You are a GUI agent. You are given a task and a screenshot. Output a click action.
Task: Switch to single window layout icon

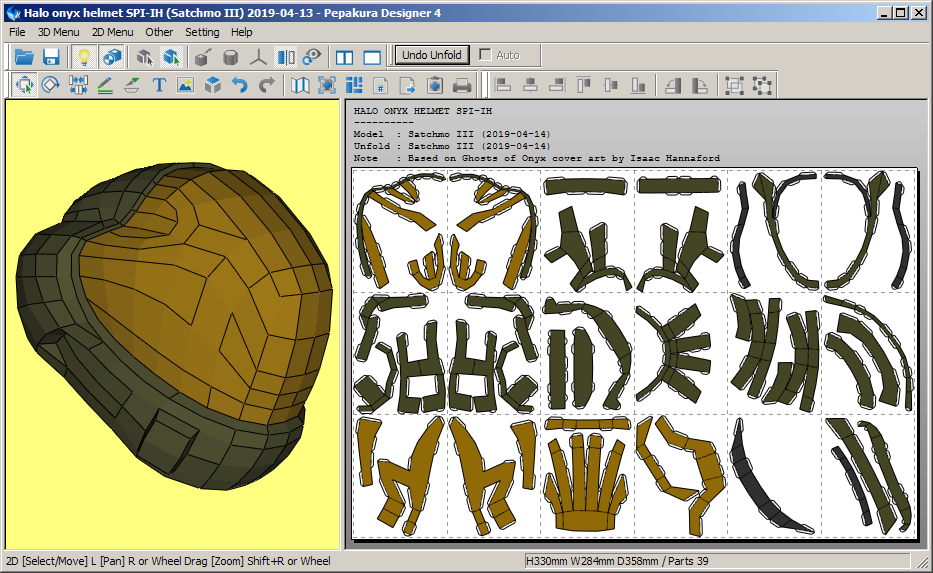372,57
